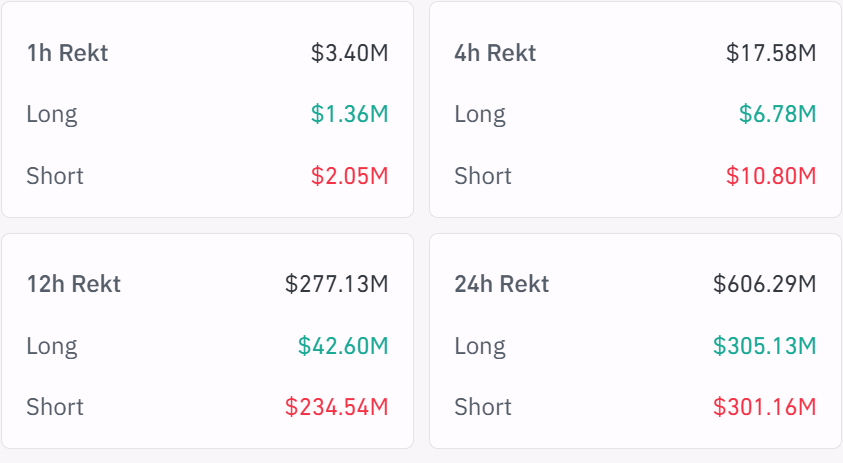
Task: Select the 4h long value $6.78M
Action: (777, 114)
